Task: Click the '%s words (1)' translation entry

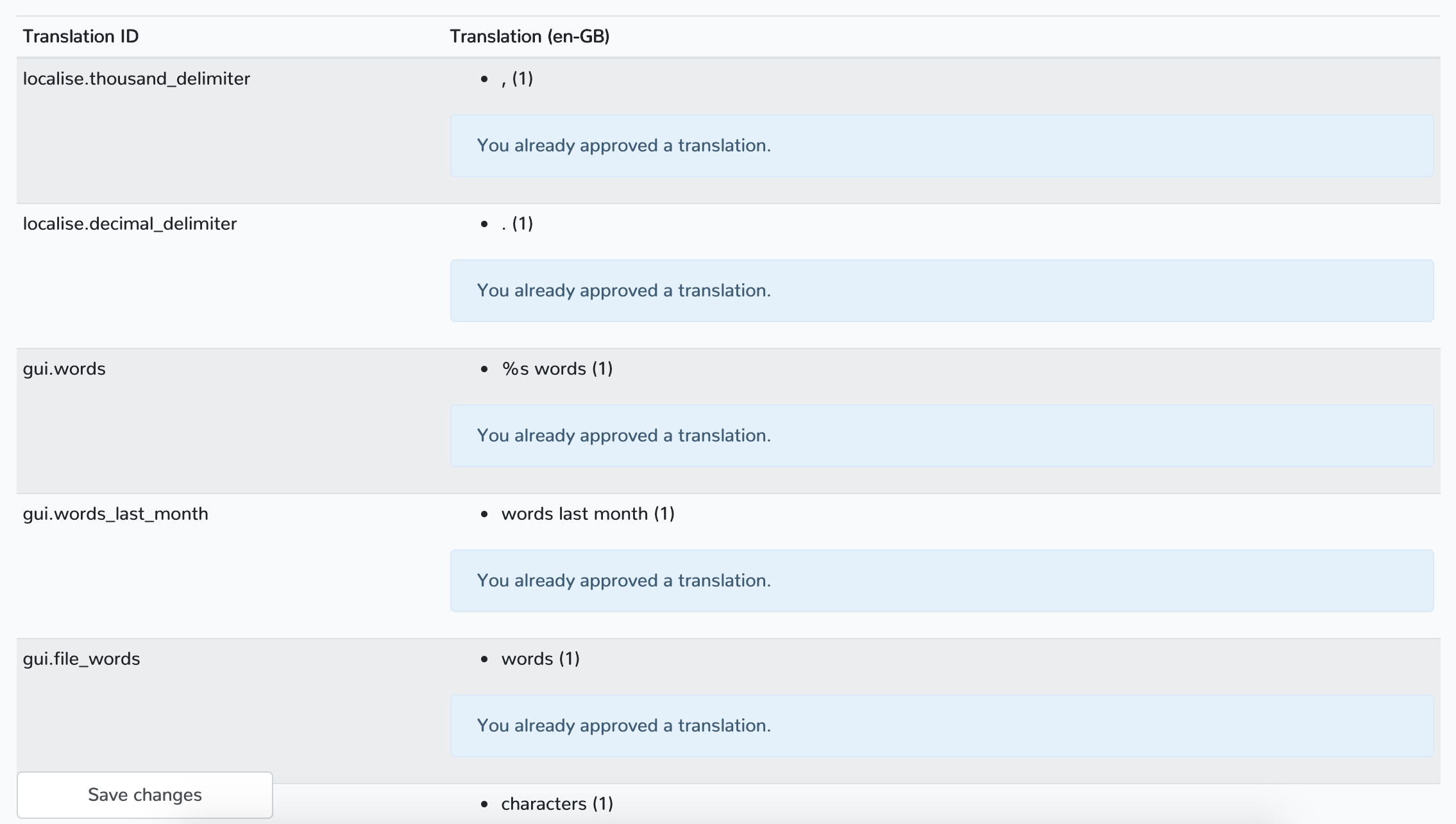Action: click(557, 369)
